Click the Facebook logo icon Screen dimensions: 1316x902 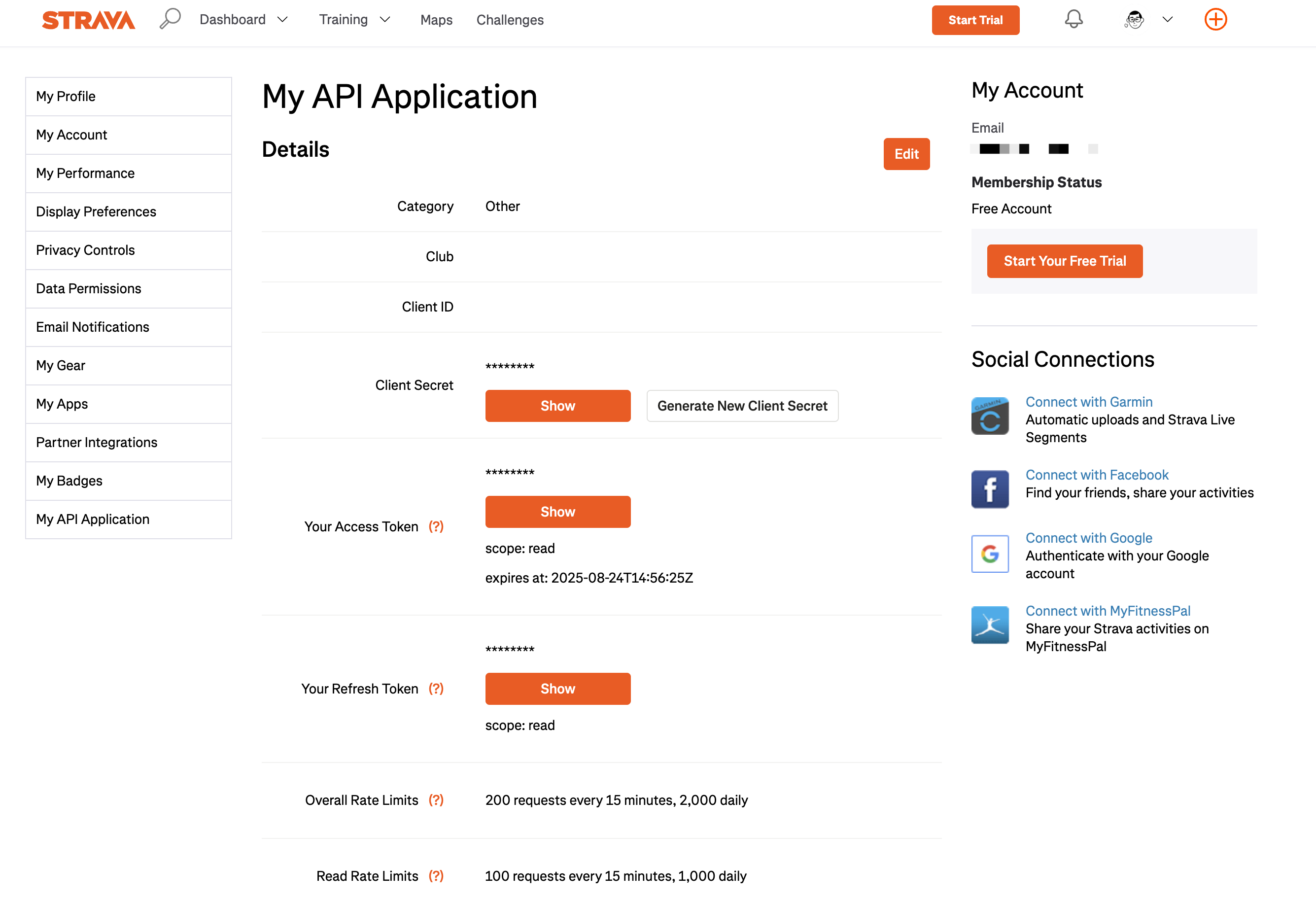990,488
